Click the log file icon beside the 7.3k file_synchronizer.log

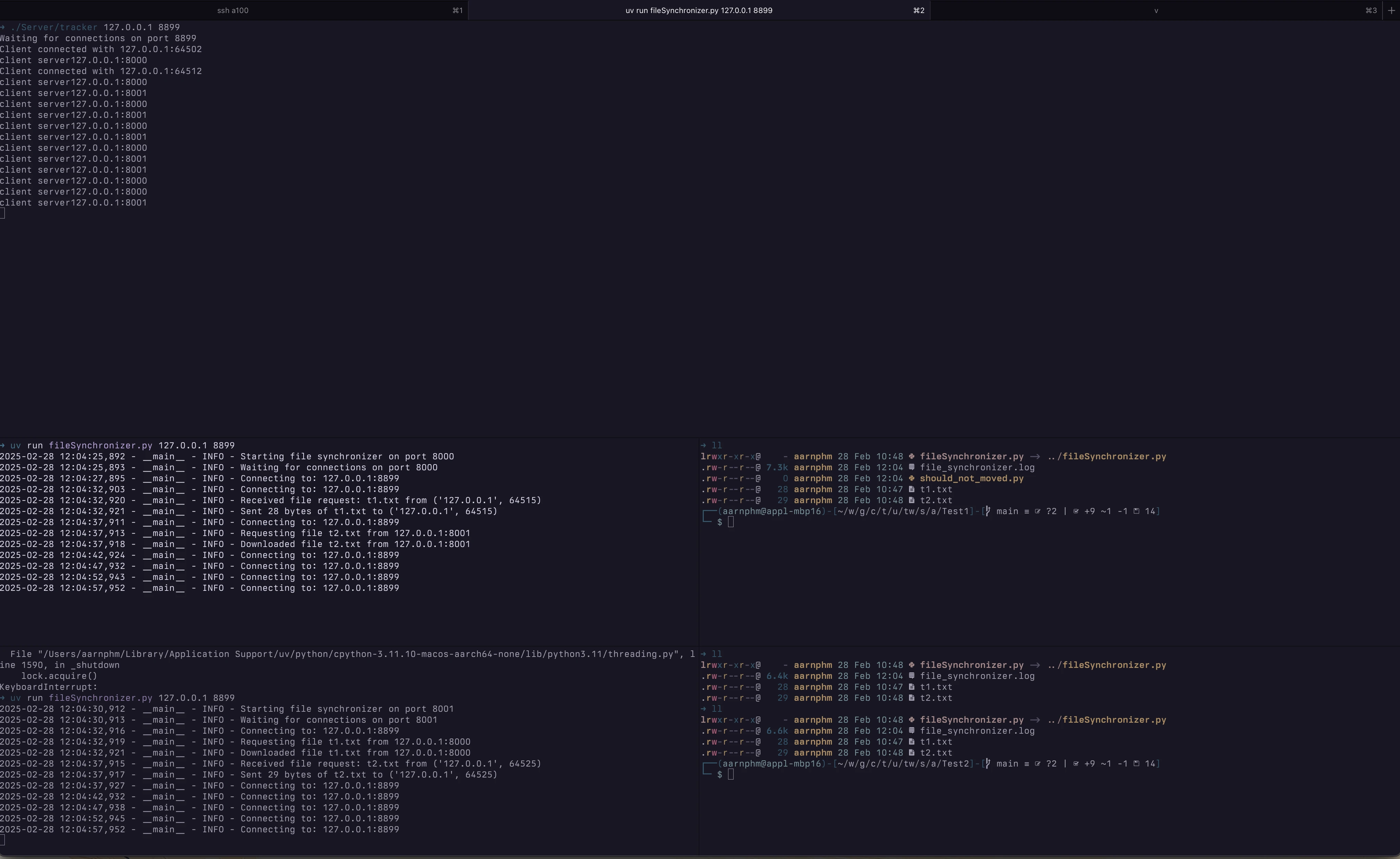pyautogui.click(x=912, y=468)
